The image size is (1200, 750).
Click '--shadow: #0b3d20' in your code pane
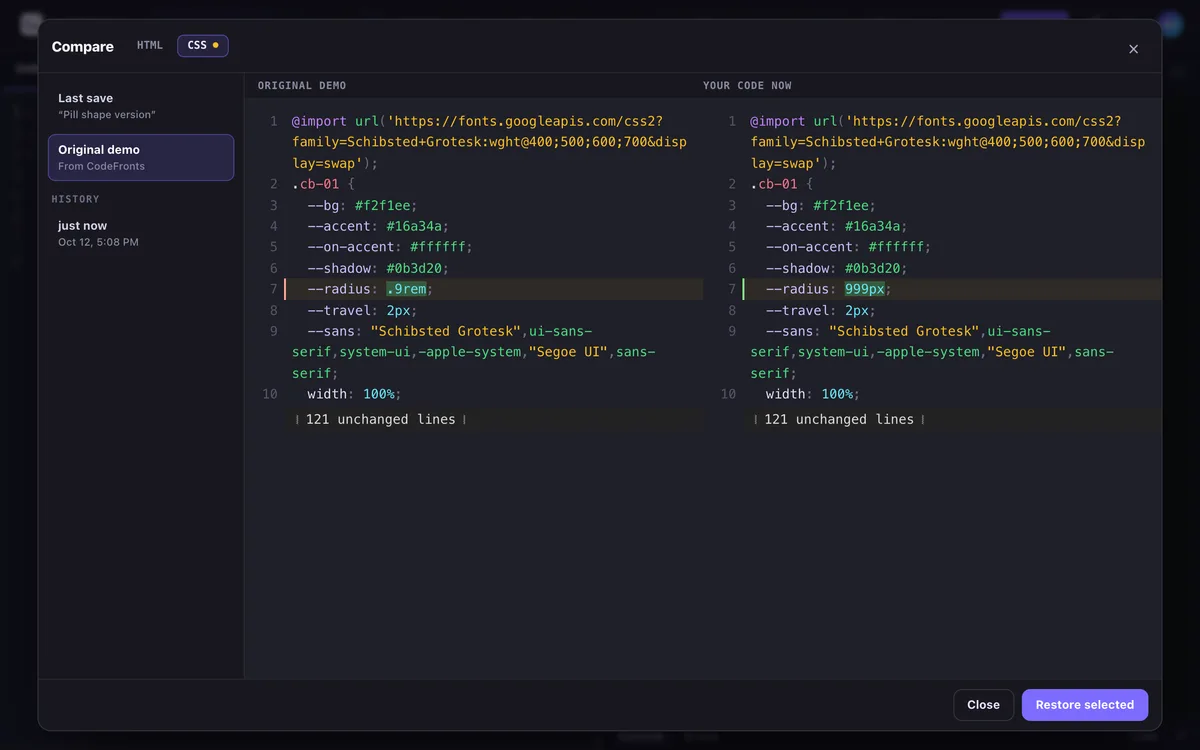838,268
